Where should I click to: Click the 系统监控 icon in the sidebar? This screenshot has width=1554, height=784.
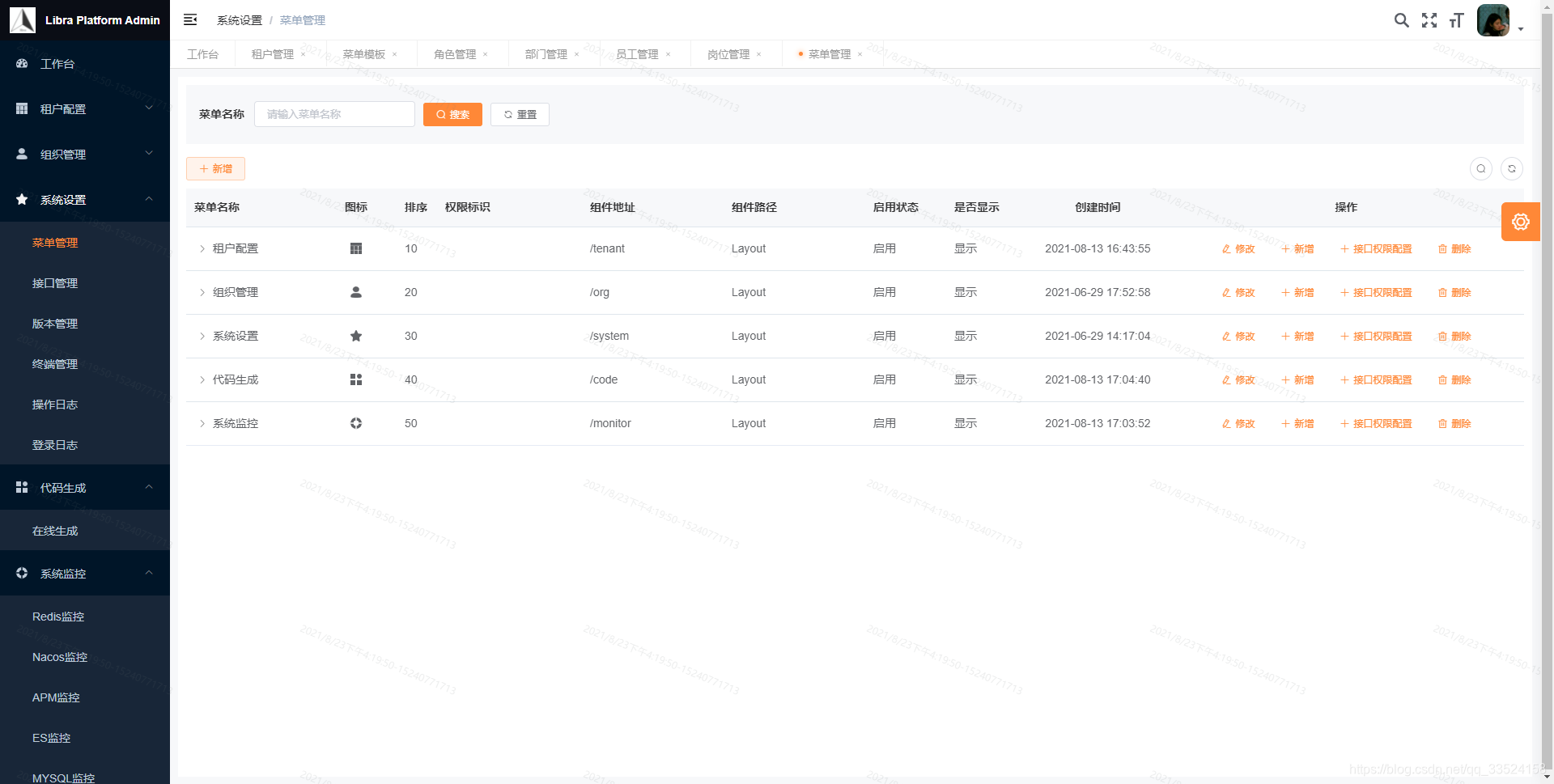21,573
